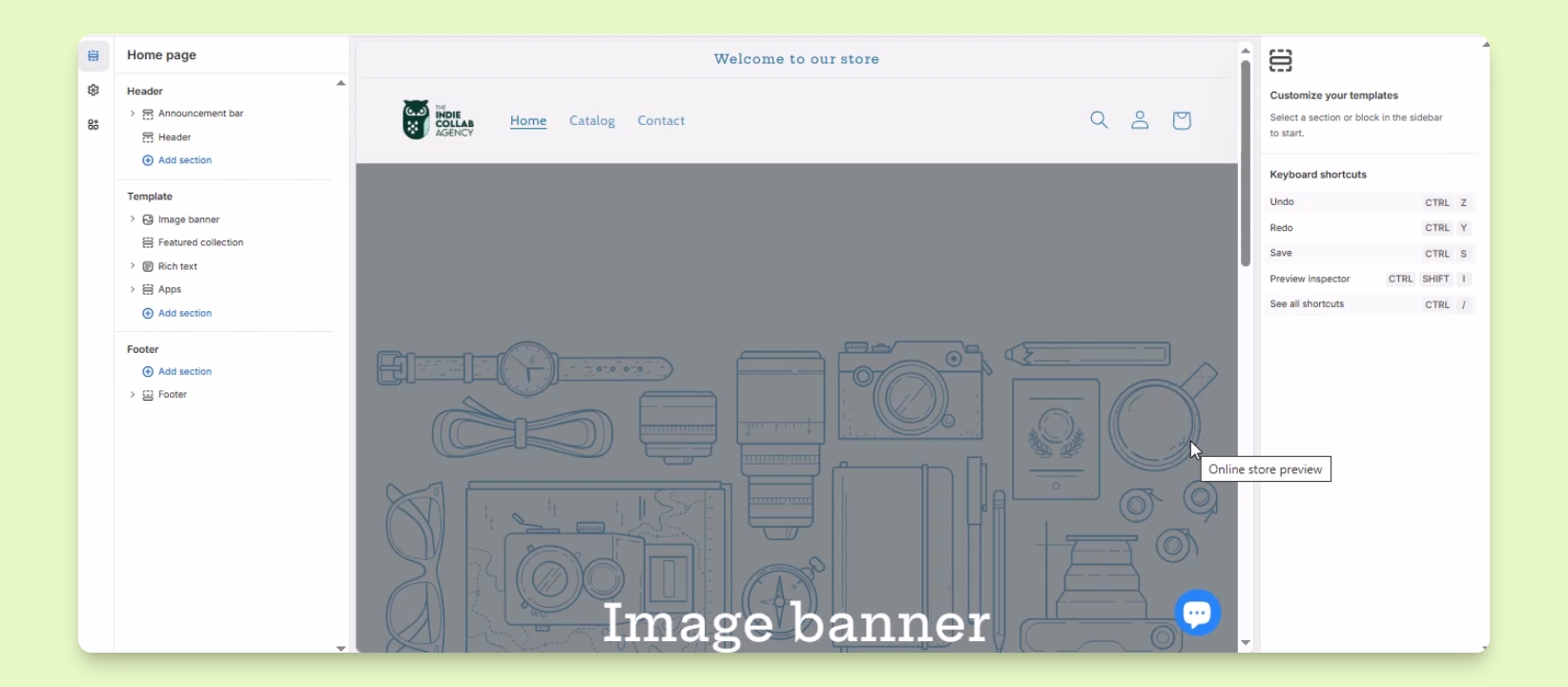The width and height of the screenshot is (1568, 687).
Task: Open the App embeds icon
Action: [x=93, y=125]
